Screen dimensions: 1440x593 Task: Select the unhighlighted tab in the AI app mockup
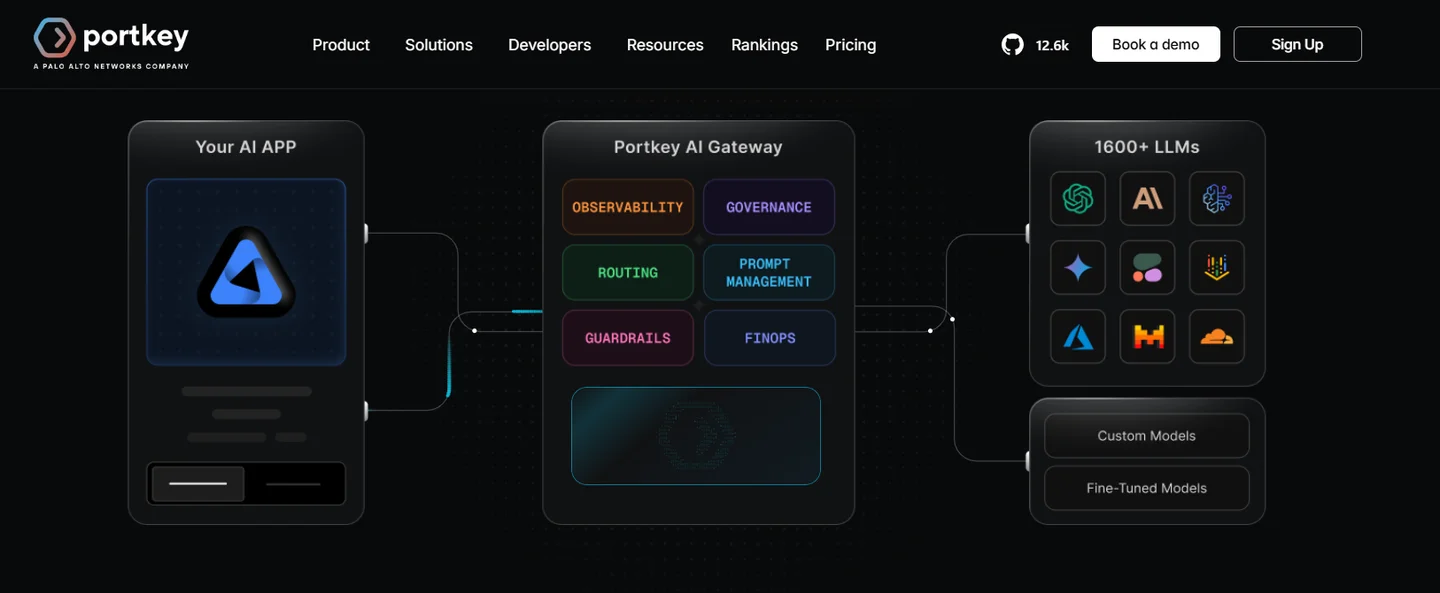tap(293, 484)
